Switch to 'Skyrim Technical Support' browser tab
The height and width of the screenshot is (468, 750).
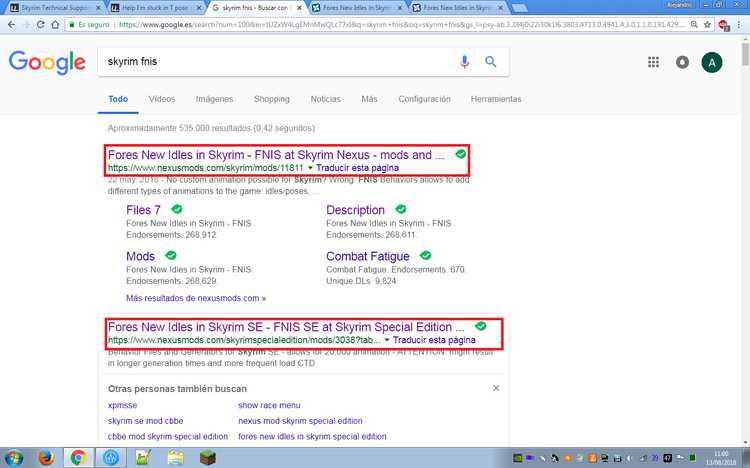tap(55, 8)
